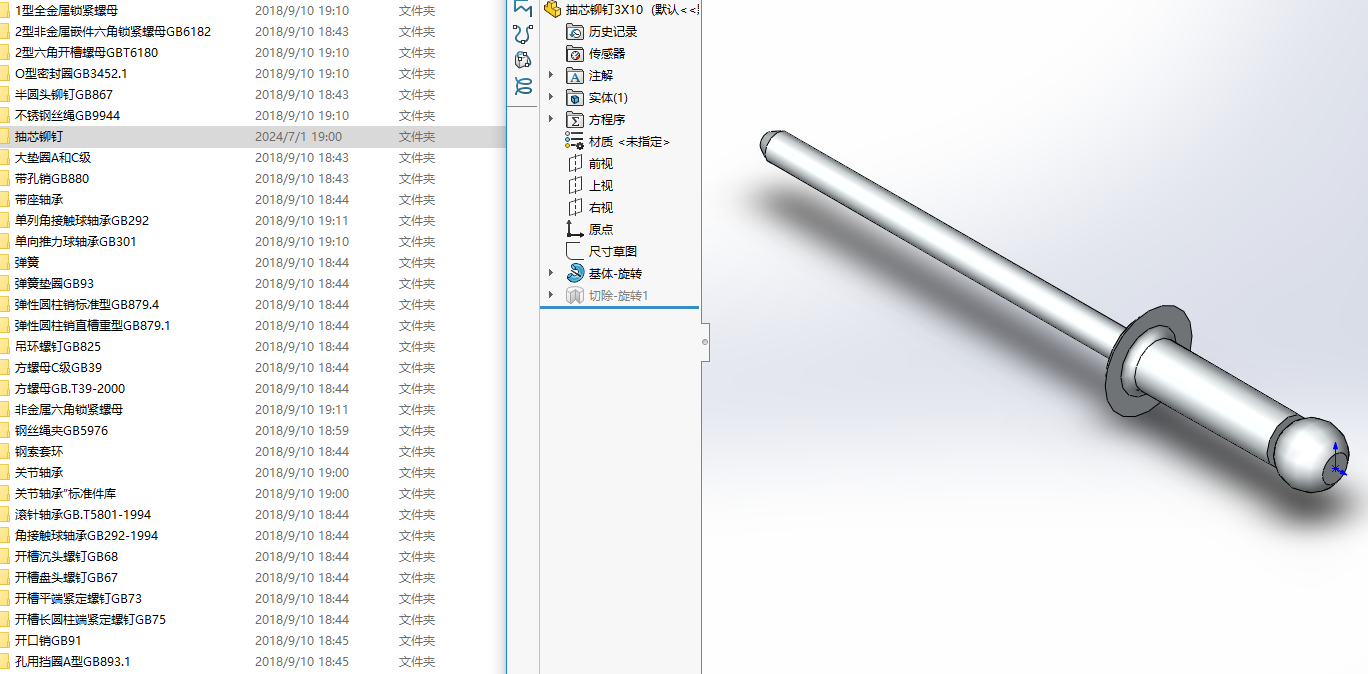Click the folder icon of 钢索套环

(x=4, y=452)
